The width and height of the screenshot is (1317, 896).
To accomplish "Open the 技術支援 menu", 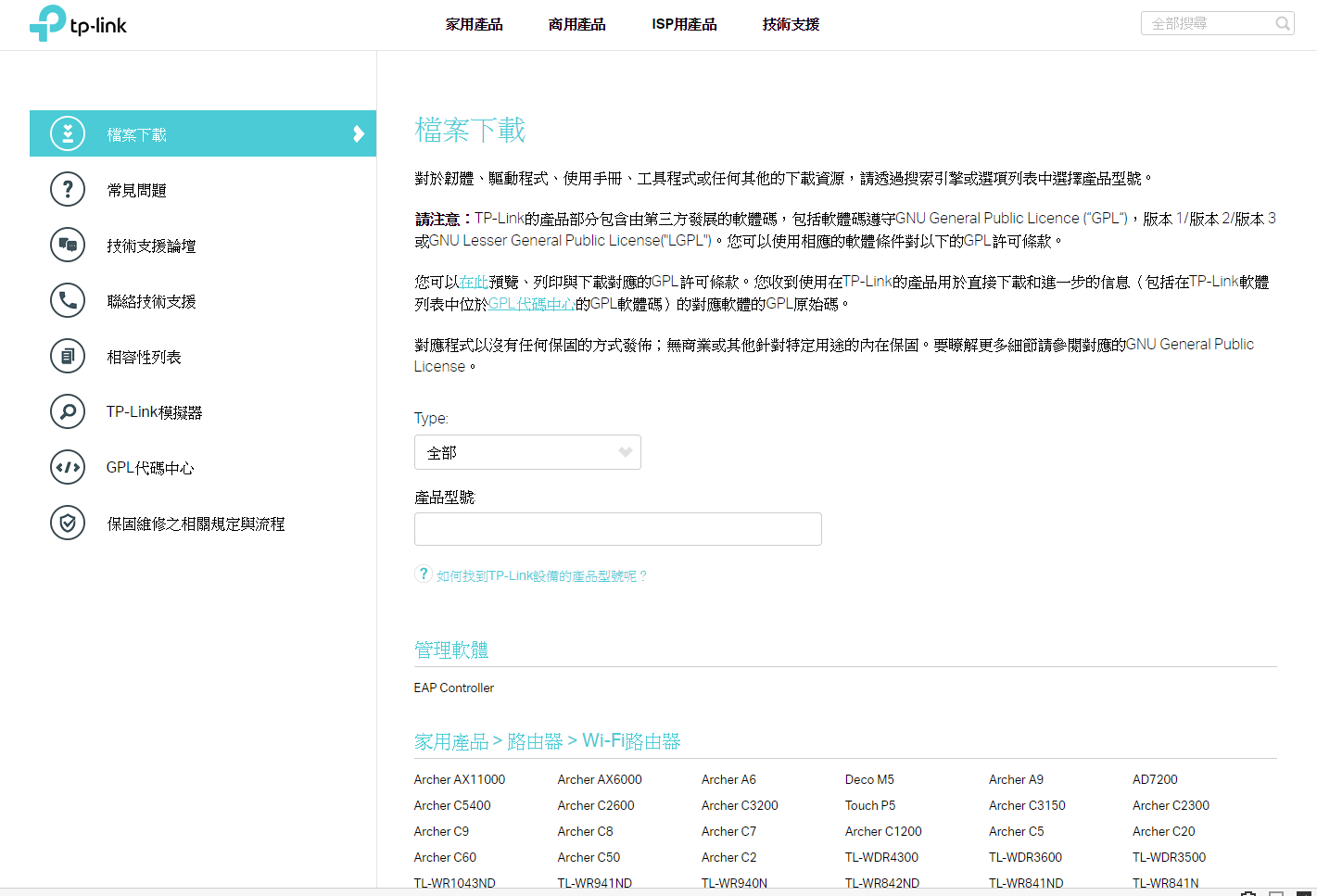I will point(791,24).
